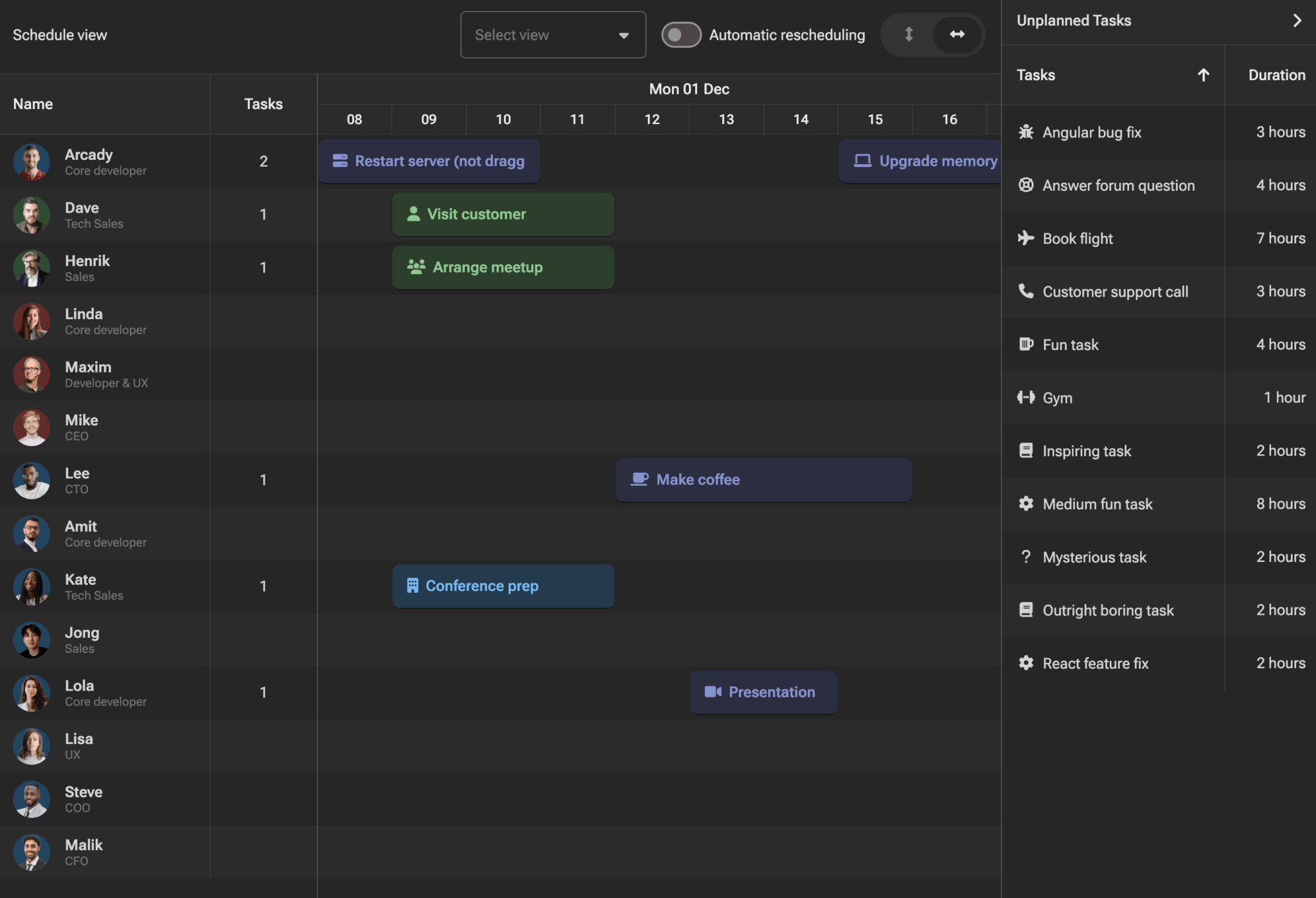Click the bug icon beside Angular bug fix
The width and height of the screenshot is (1316, 898).
pyautogui.click(x=1026, y=132)
